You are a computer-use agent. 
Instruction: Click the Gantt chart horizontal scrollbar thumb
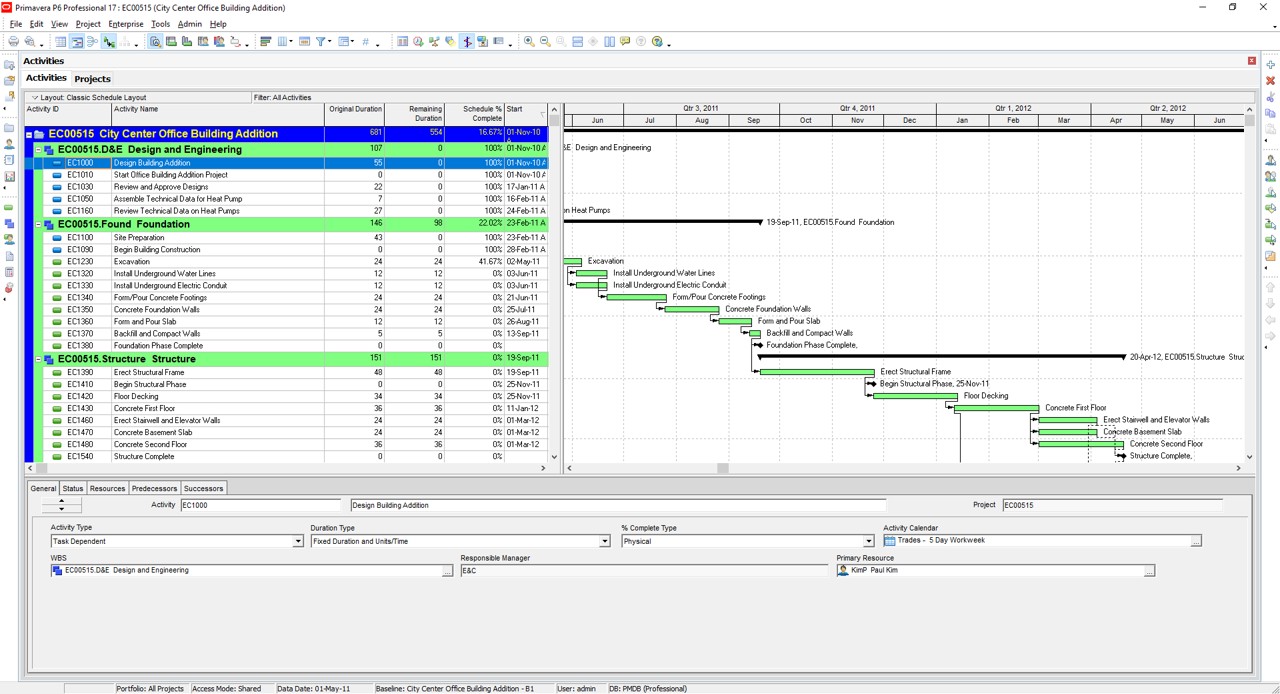(723, 468)
